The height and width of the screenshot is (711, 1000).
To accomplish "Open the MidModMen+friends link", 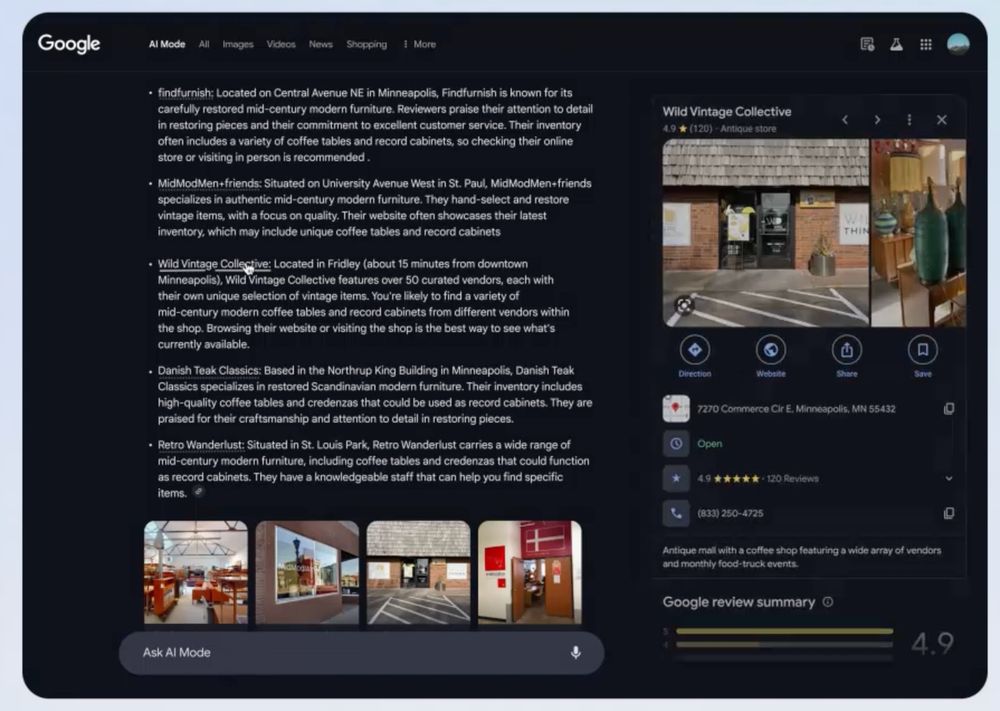I will coord(209,184).
